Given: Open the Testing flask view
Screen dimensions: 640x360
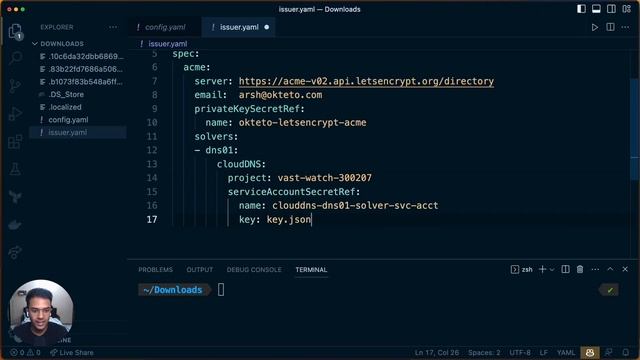Looking at the screenshot, I should (x=15, y=169).
